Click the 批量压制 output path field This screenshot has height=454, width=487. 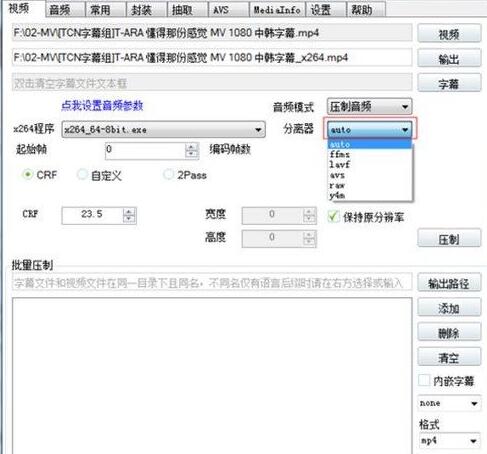(212, 283)
